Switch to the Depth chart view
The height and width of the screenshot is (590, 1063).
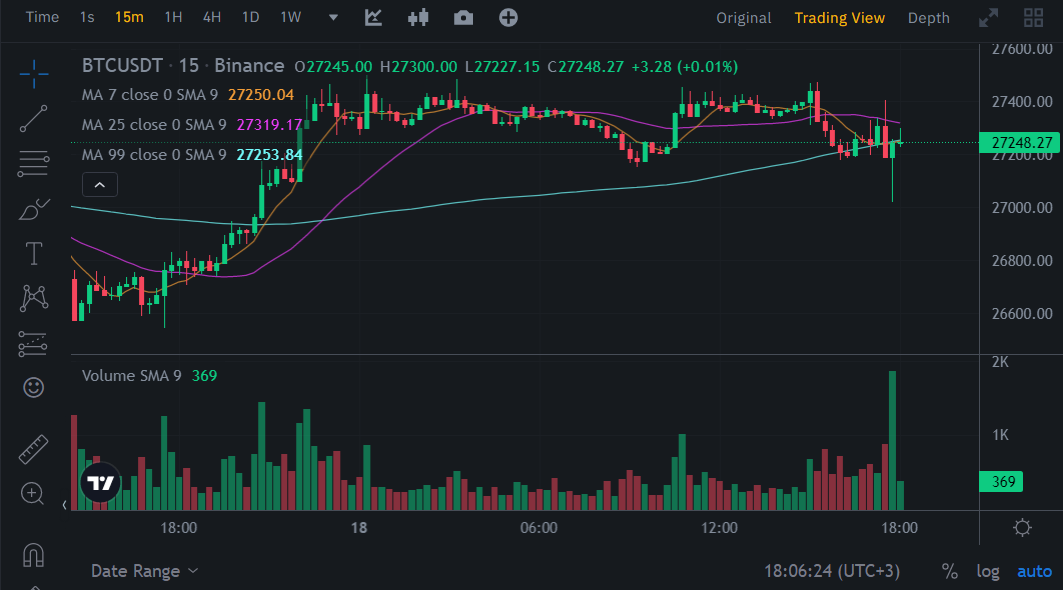coord(928,18)
